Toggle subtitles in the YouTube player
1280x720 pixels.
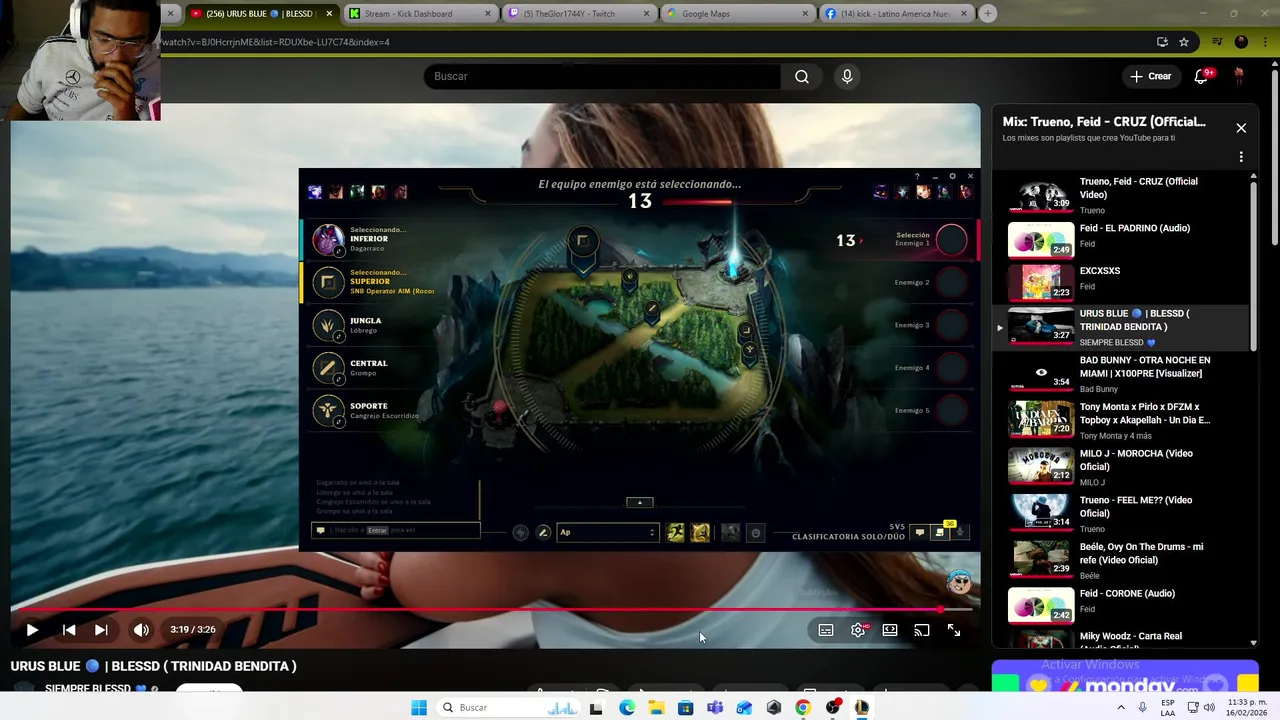[x=826, y=630]
